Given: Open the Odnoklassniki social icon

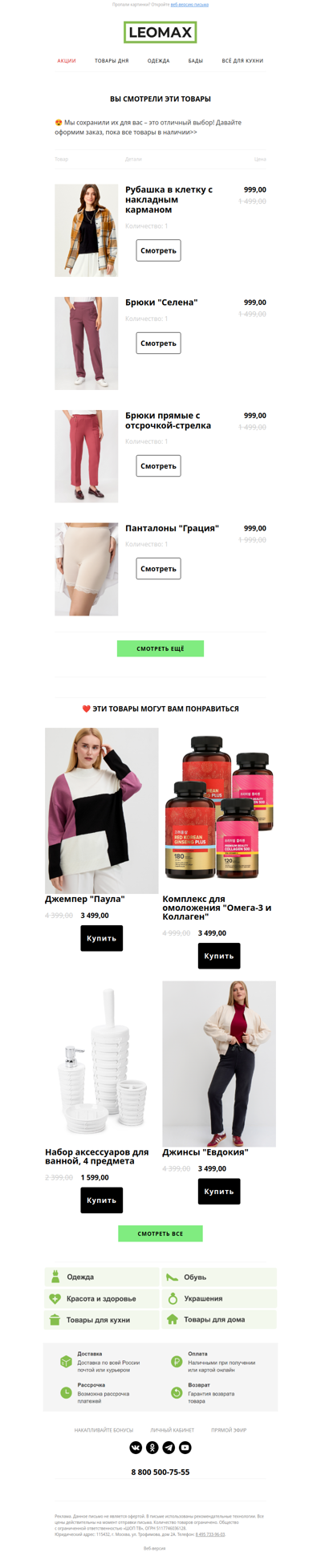Looking at the screenshot, I should (x=152, y=1447).
